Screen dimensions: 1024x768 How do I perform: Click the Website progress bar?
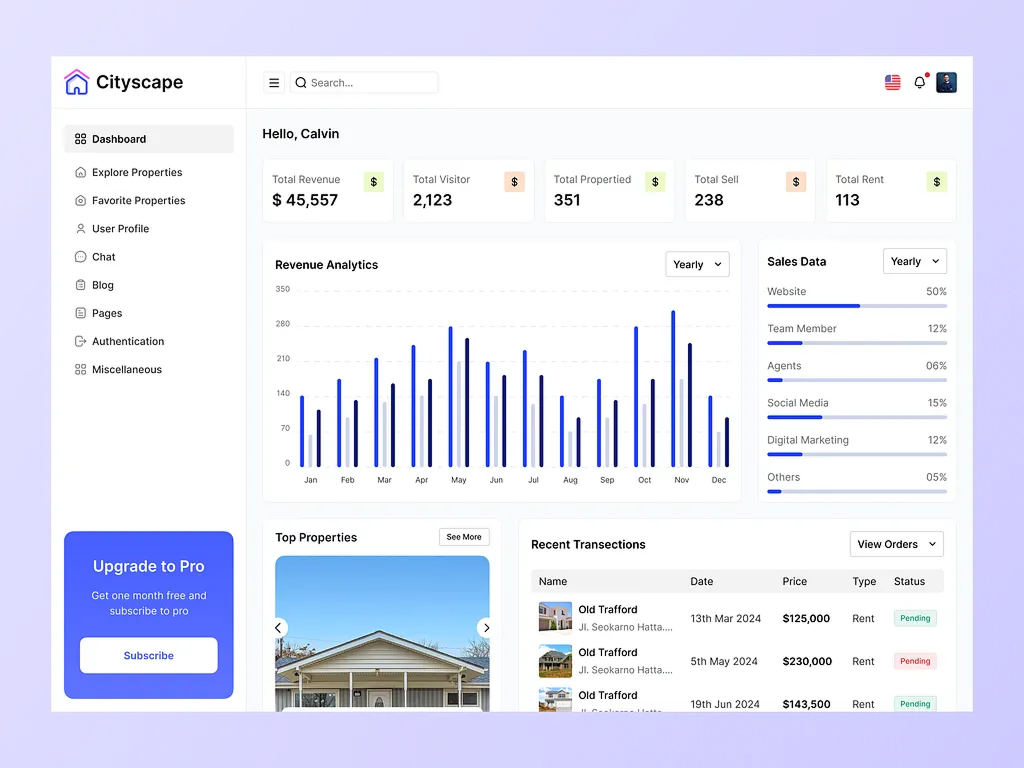[x=856, y=306]
